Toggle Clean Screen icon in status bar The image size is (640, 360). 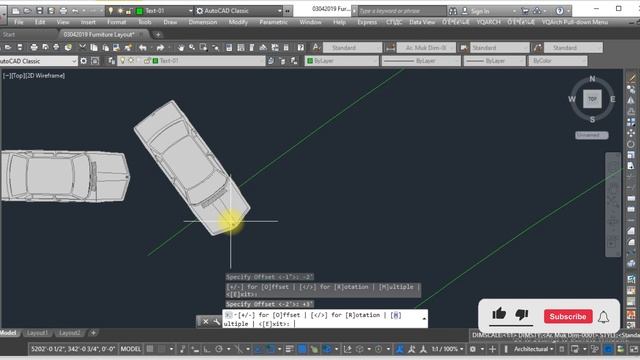tap(634, 349)
